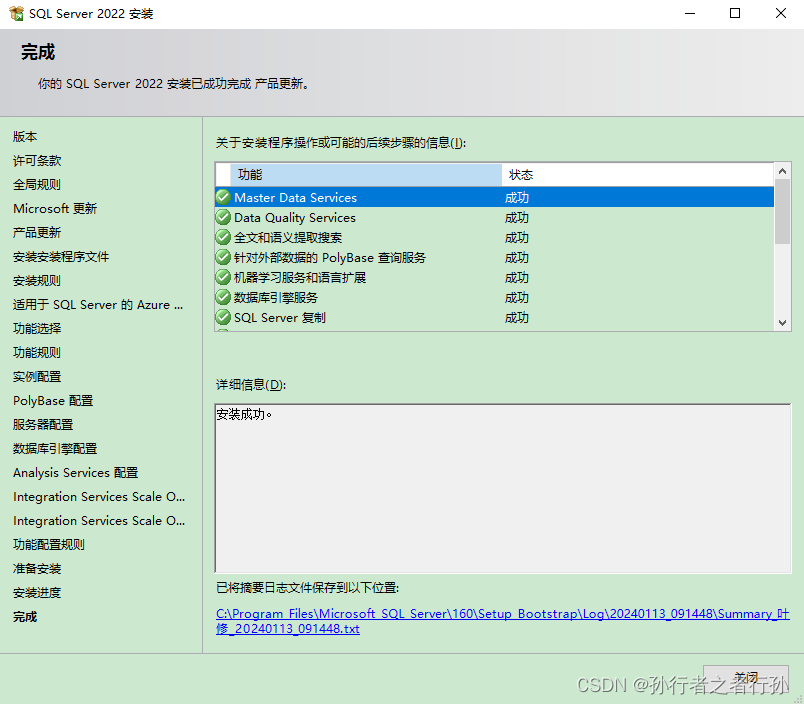Click the SQL Server setup icon in title bar
This screenshot has height=704, width=804.
[14, 13]
